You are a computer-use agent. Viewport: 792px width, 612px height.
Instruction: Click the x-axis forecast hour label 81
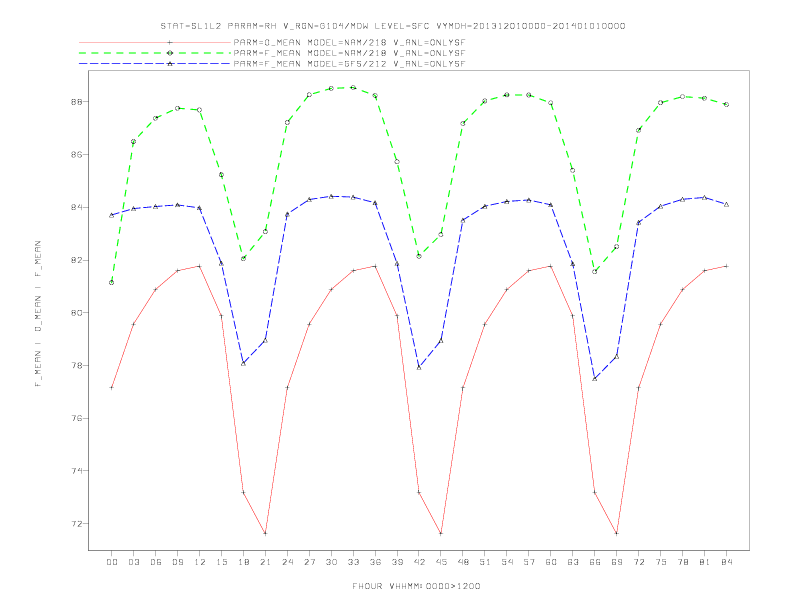point(705,562)
